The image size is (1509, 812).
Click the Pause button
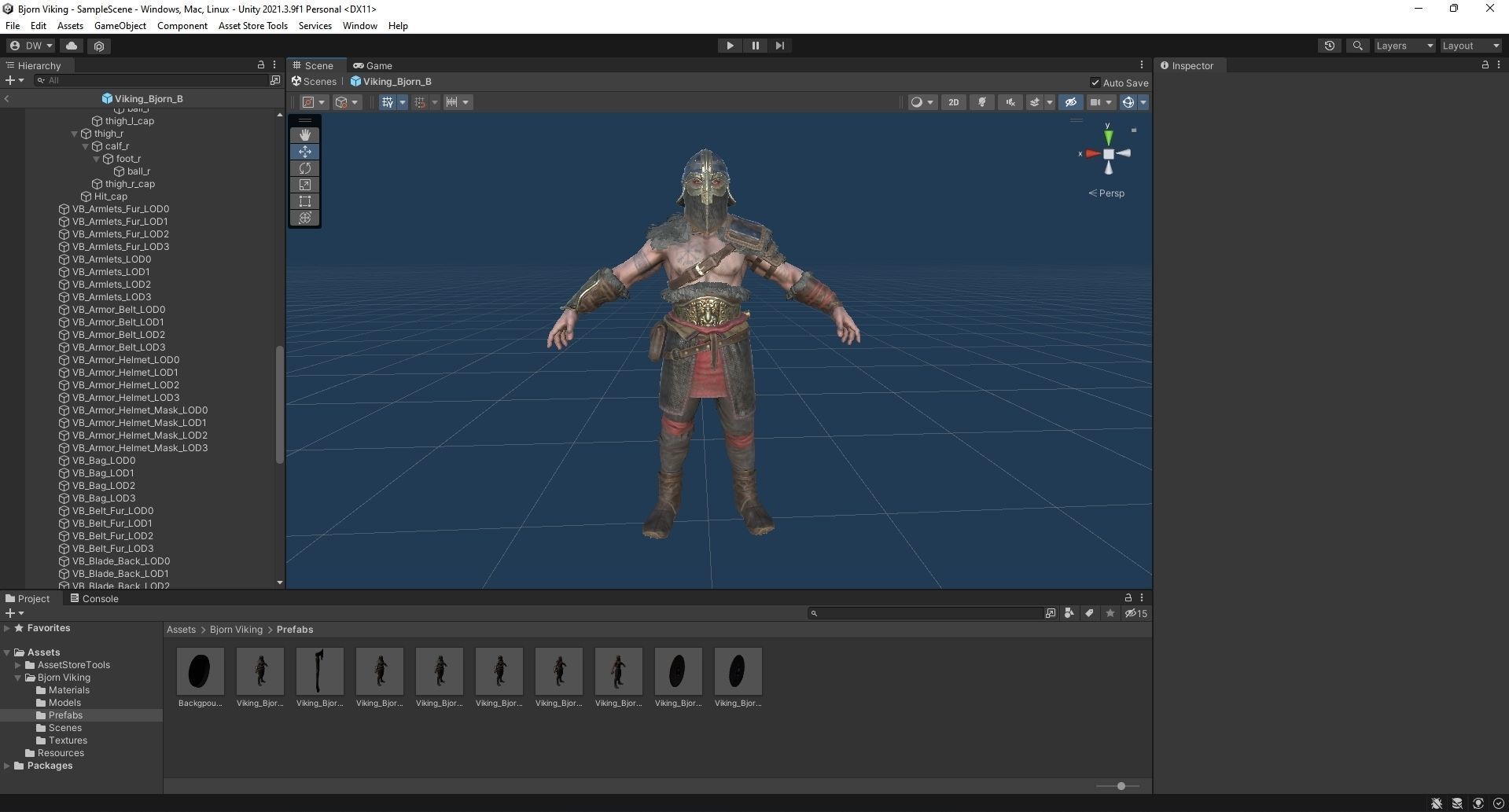click(755, 46)
